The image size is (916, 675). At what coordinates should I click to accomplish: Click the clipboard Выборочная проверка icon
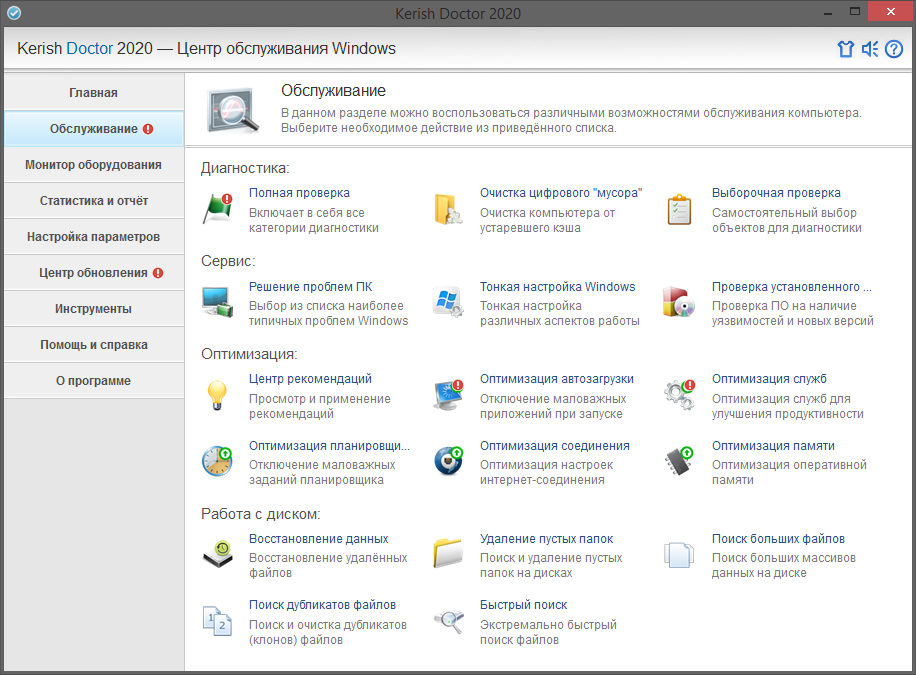click(680, 209)
